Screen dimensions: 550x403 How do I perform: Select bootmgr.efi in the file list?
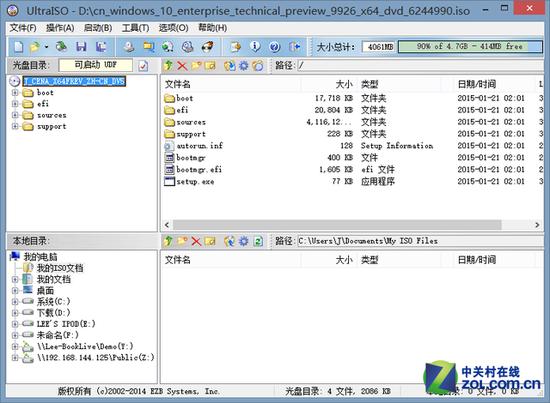(199, 170)
